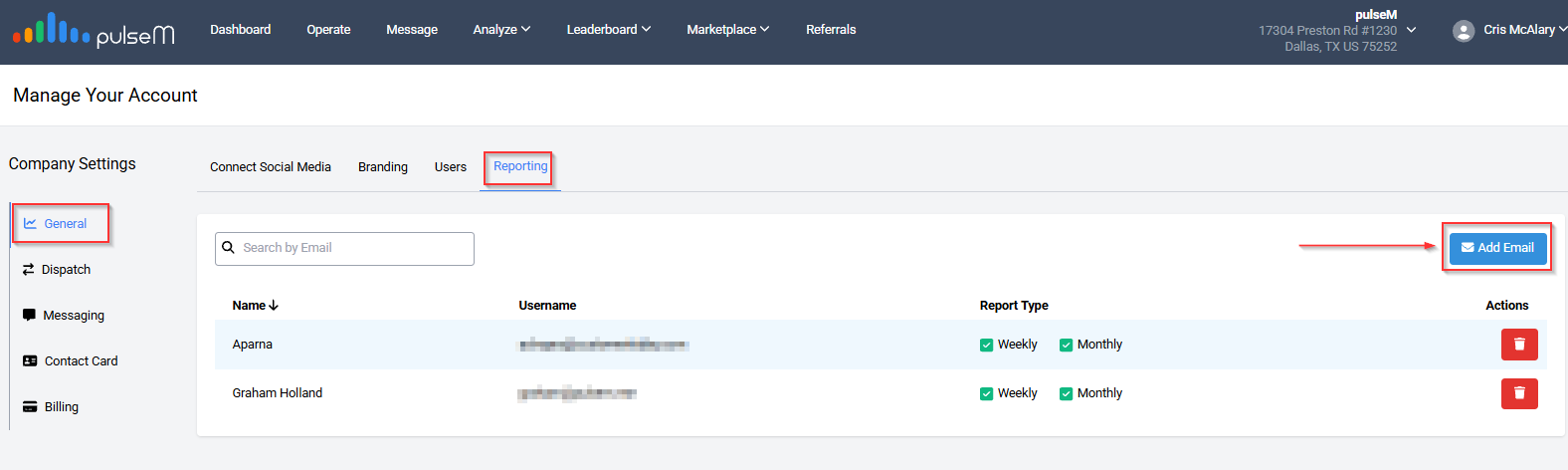The image size is (1568, 470).
Task: Delete Graham Holland's report email entry
Action: tap(1518, 393)
